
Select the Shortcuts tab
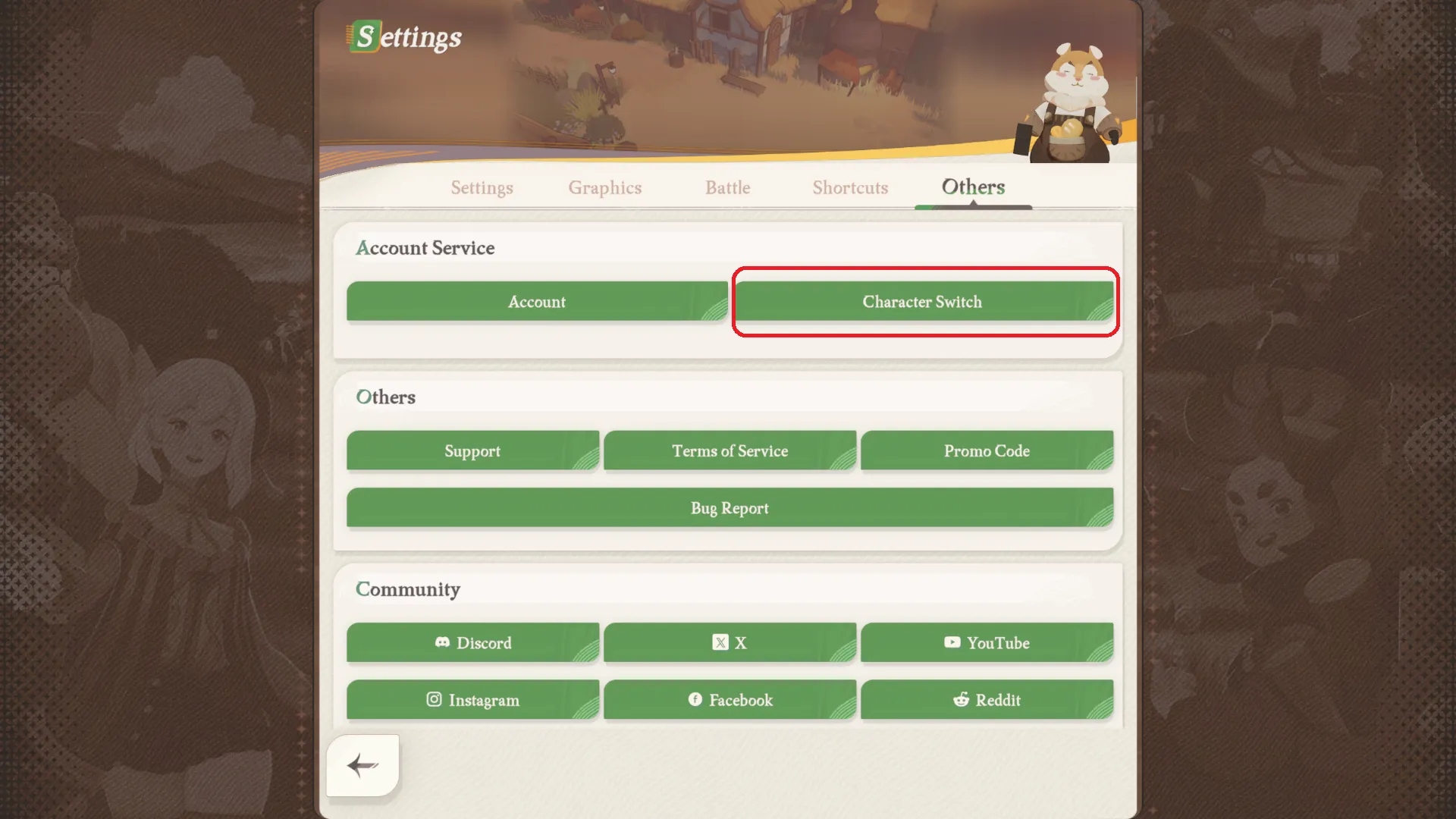pos(850,188)
